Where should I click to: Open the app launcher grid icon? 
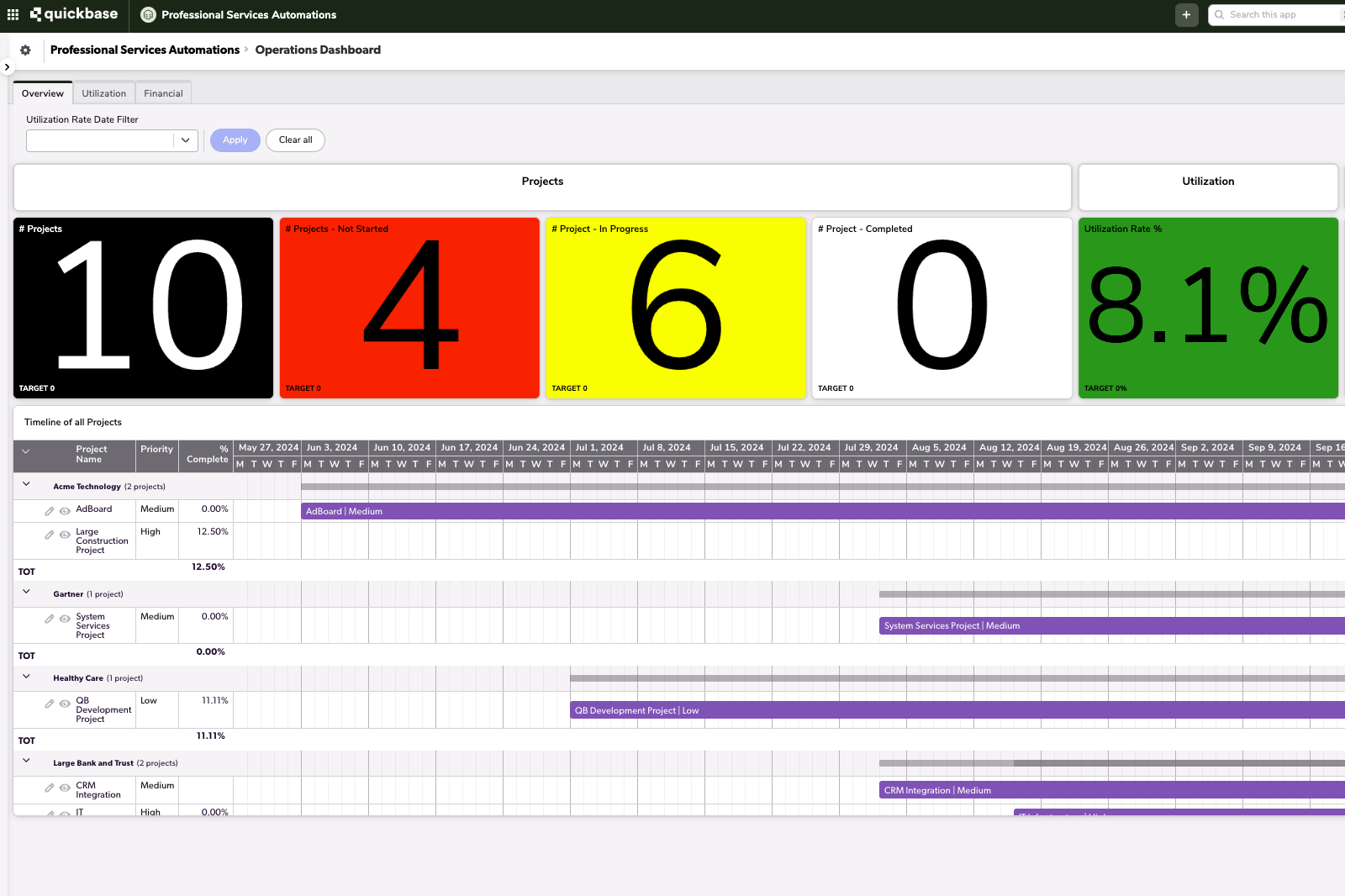(x=12, y=14)
